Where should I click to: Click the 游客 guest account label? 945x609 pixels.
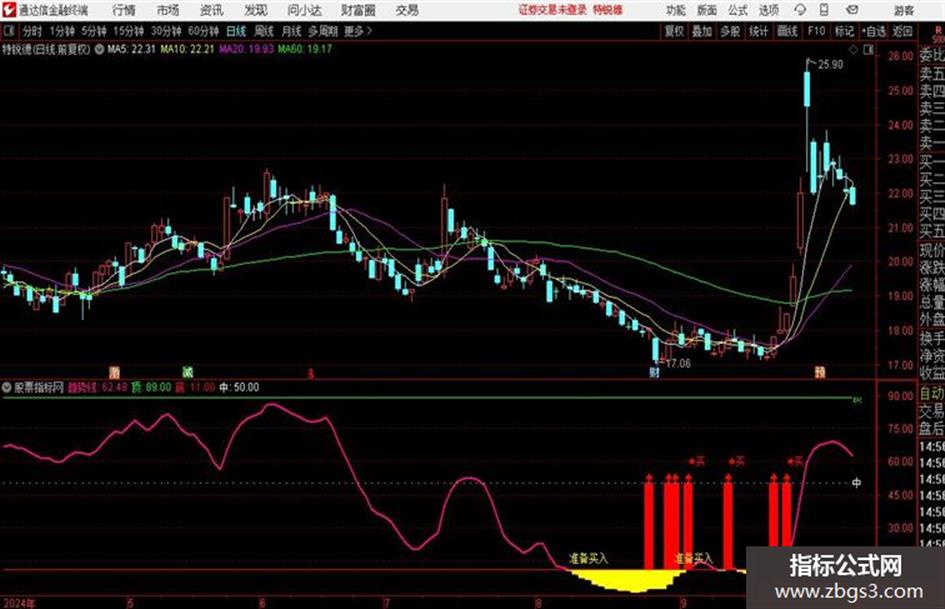tap(903, 10)
